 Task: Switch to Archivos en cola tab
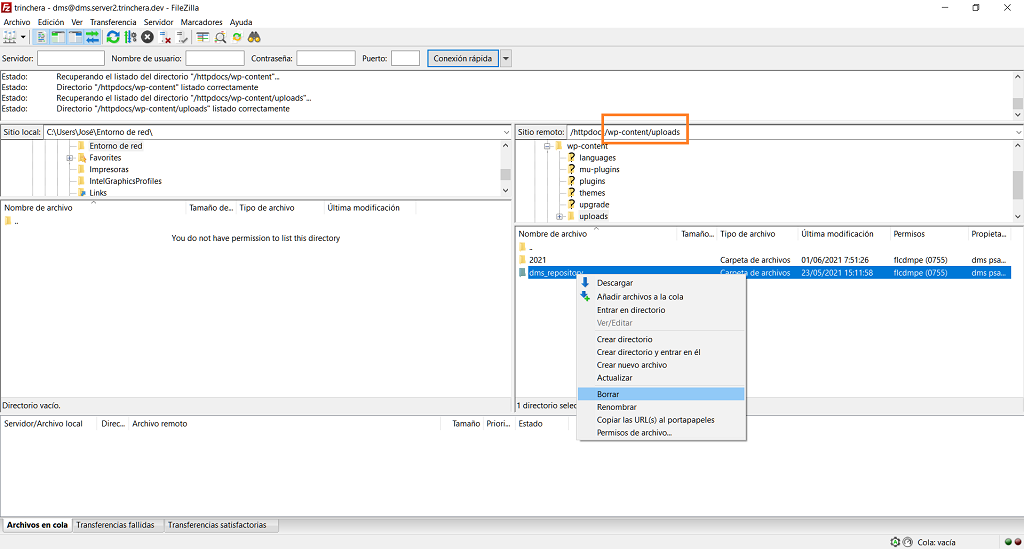37,525
